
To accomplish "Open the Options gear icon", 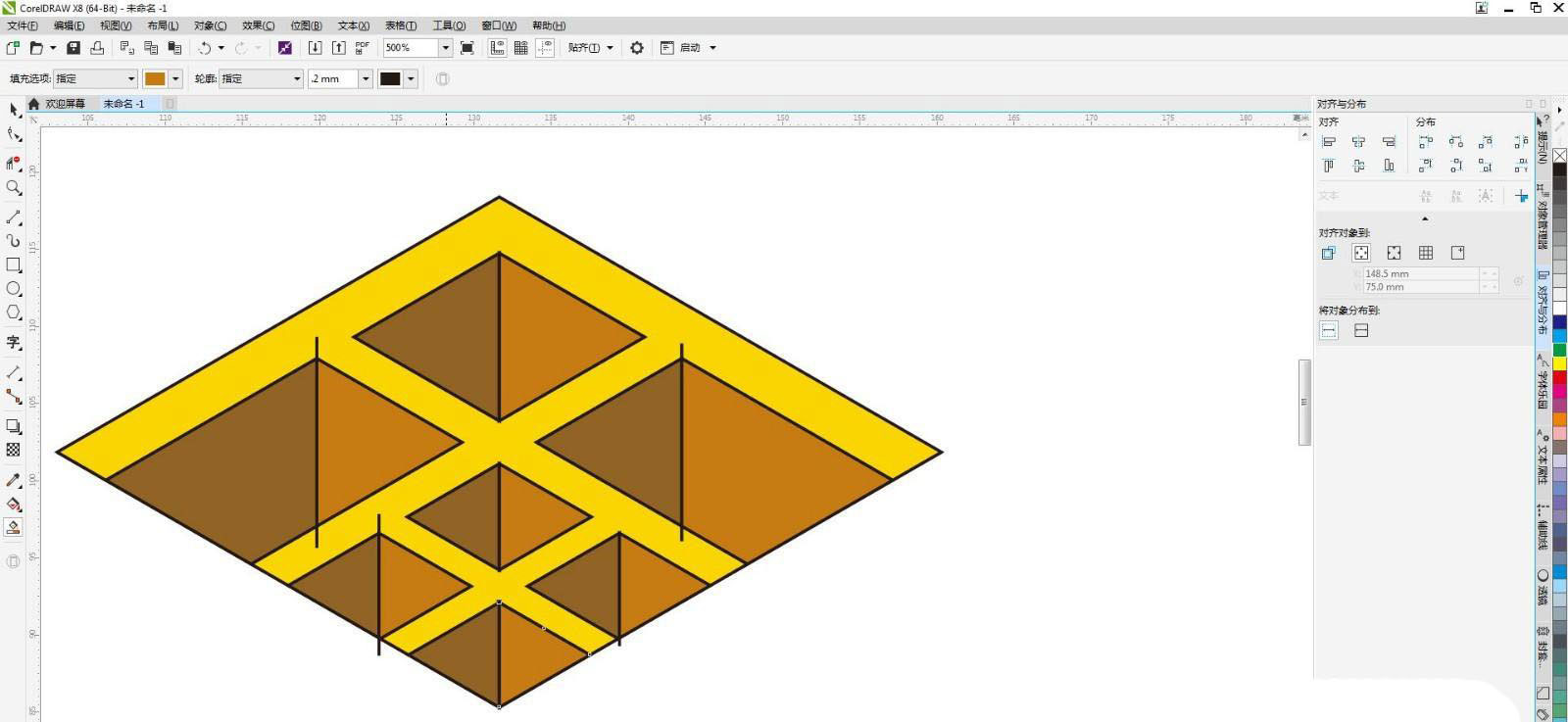I will [x=637, y=47].
